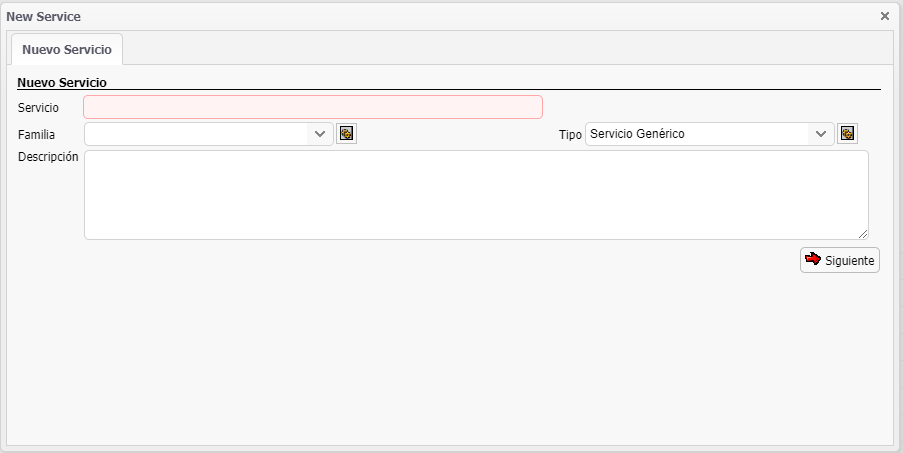Click the Nuevo Servicio section heading
The image size is (903, 453).
(x=62, y=82)
